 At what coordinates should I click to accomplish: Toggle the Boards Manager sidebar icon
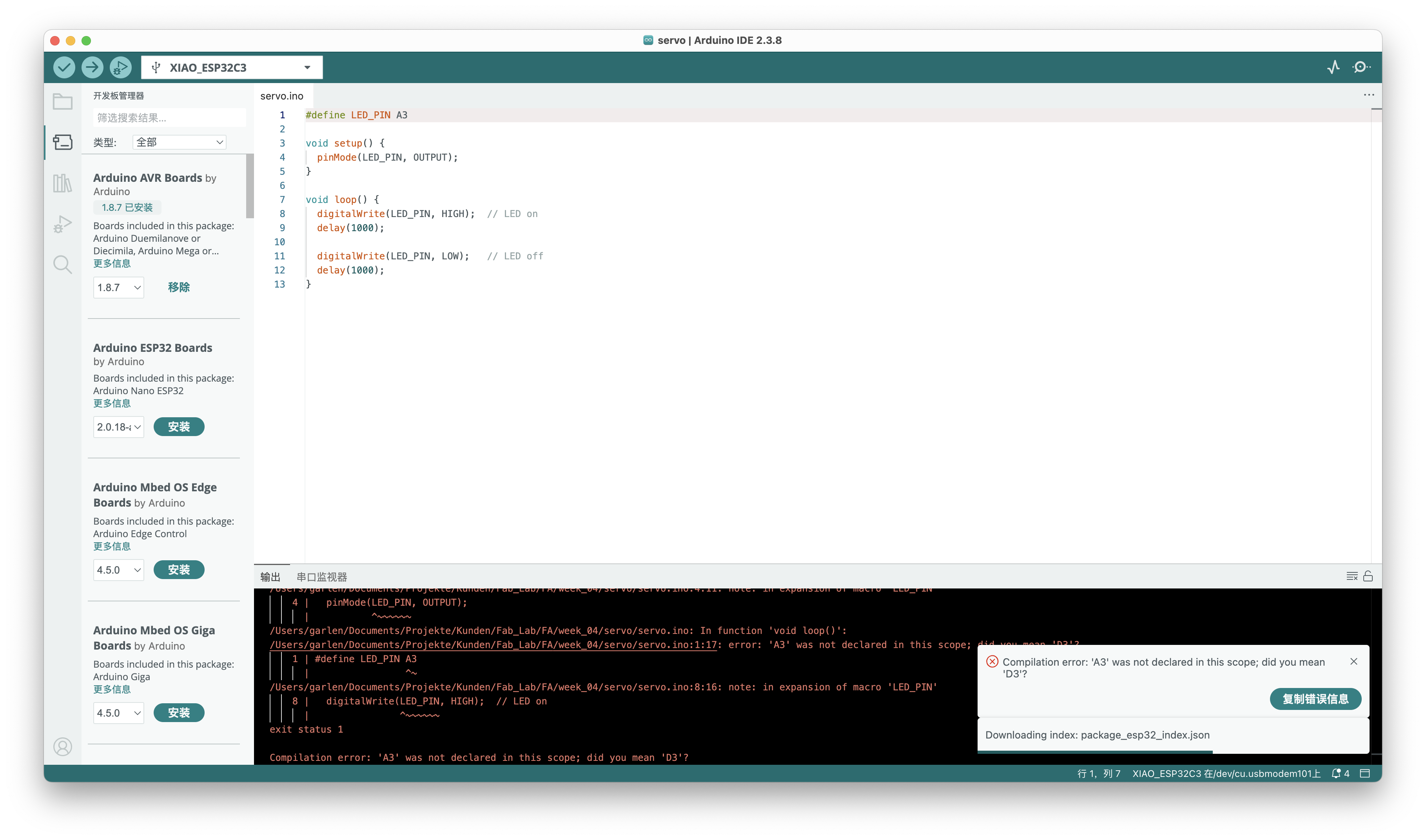point(62,142)
